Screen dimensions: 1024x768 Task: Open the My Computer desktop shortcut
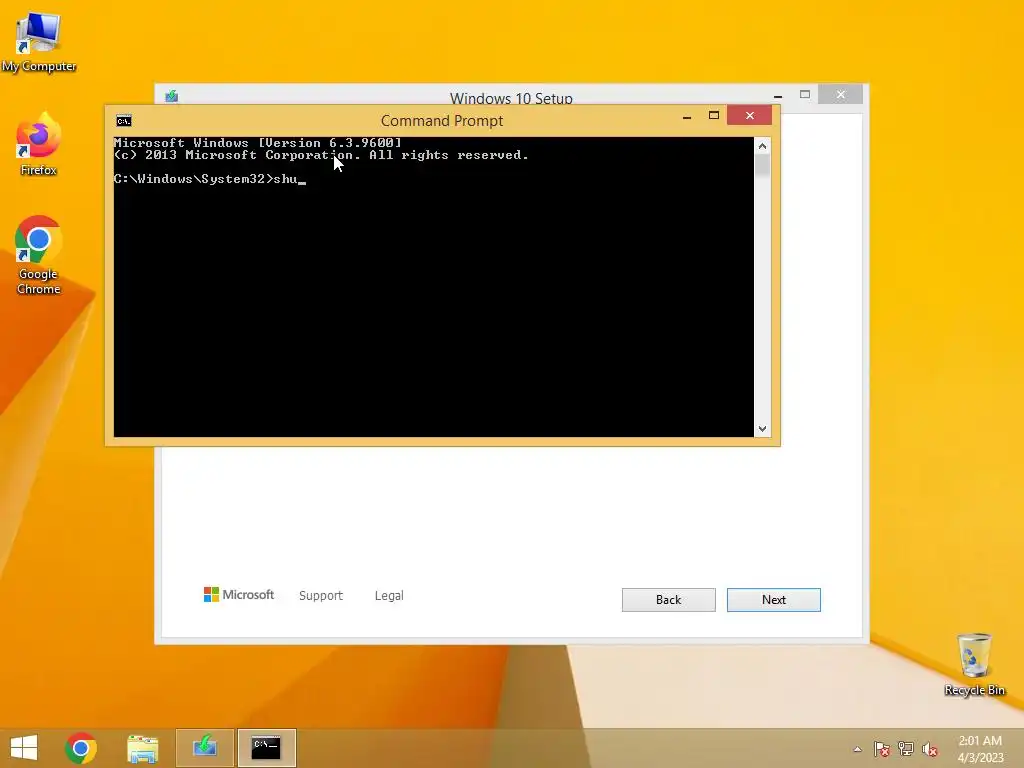pos(39,42)
